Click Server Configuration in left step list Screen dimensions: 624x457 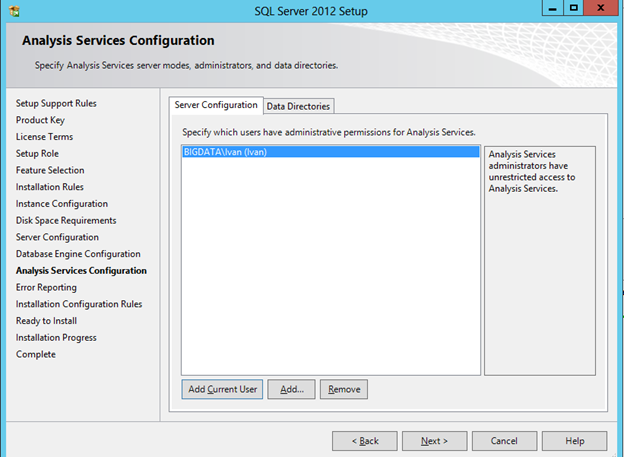pos(57,237)
